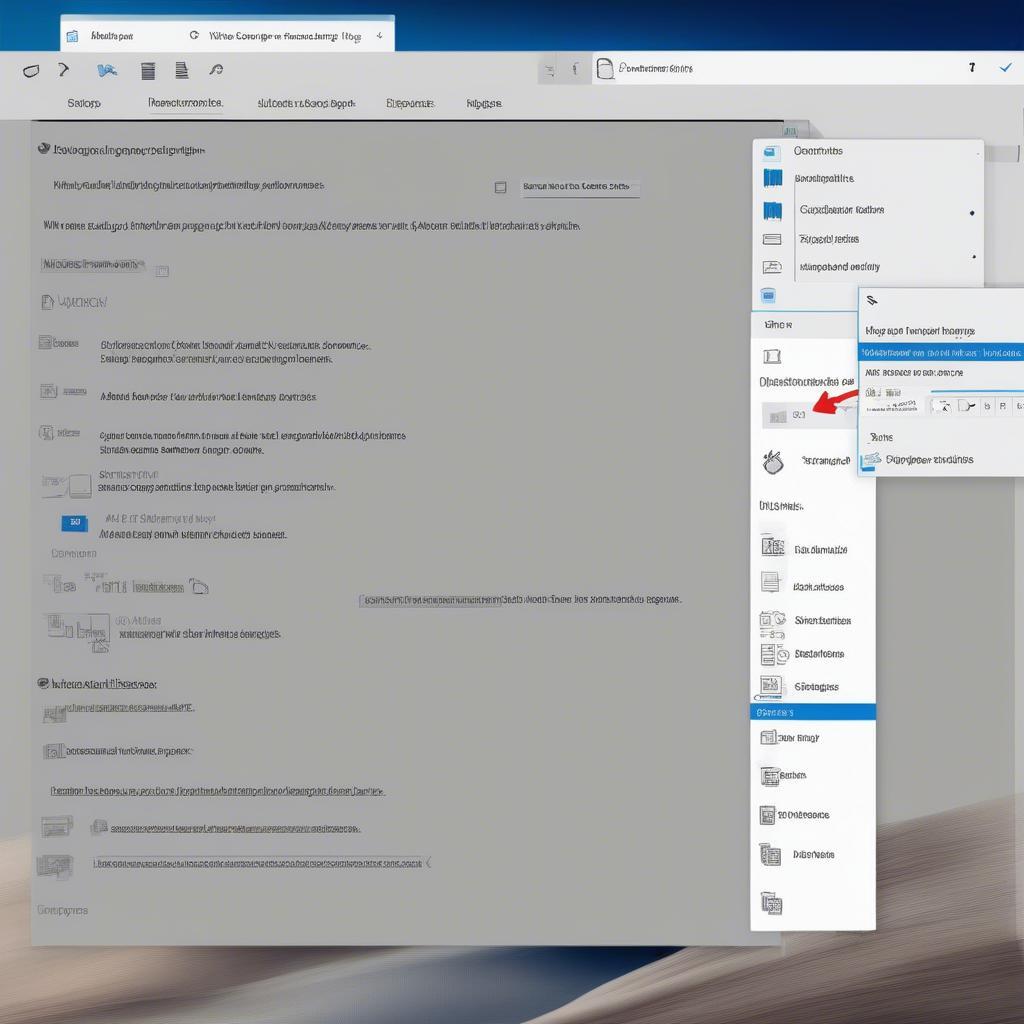This screenshot has width=1024, height=1024.
Task: Click the long underlined link above the bottom rows
Action: (217, 791)
